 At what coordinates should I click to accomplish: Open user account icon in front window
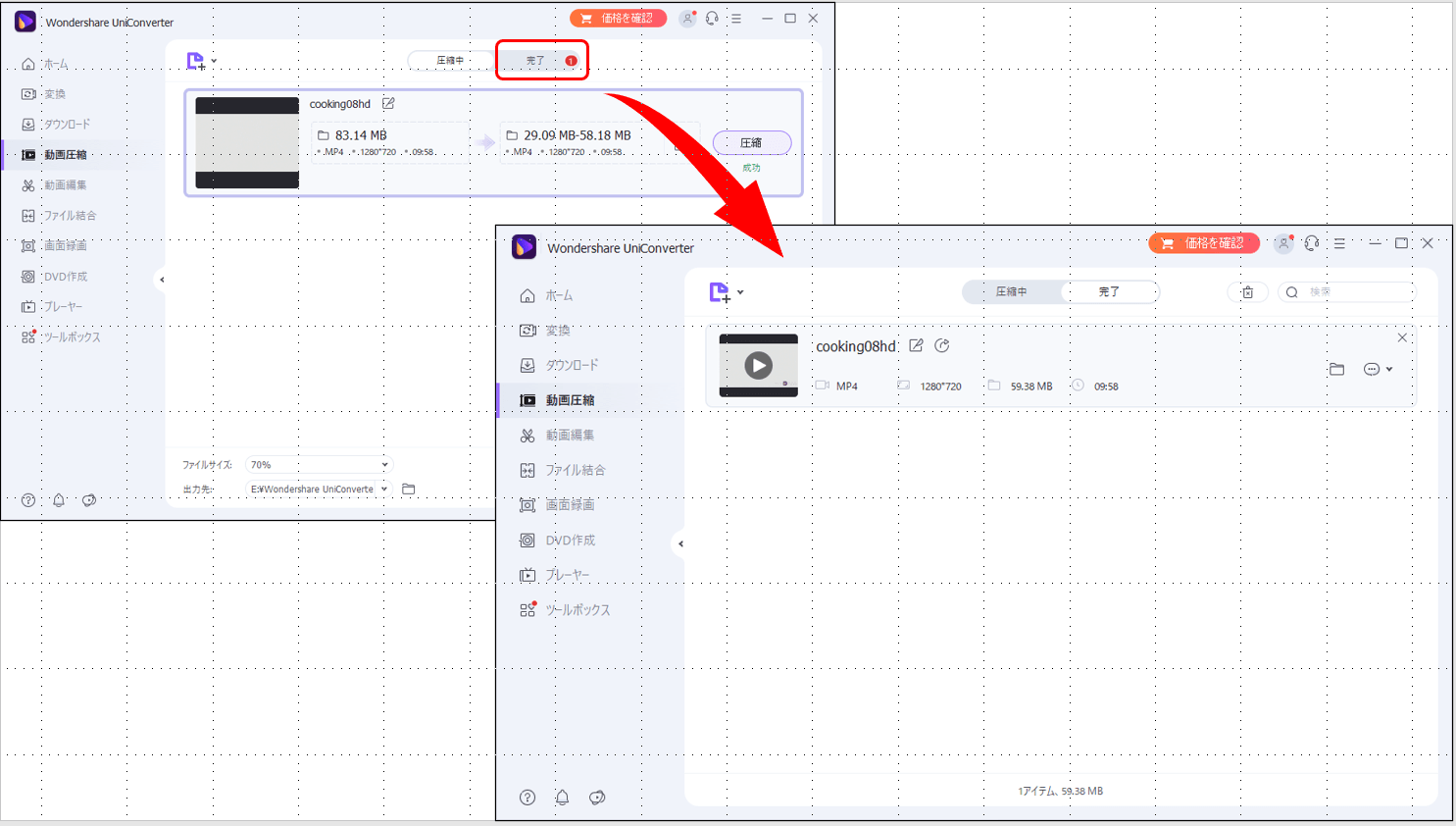[1283, 243]
